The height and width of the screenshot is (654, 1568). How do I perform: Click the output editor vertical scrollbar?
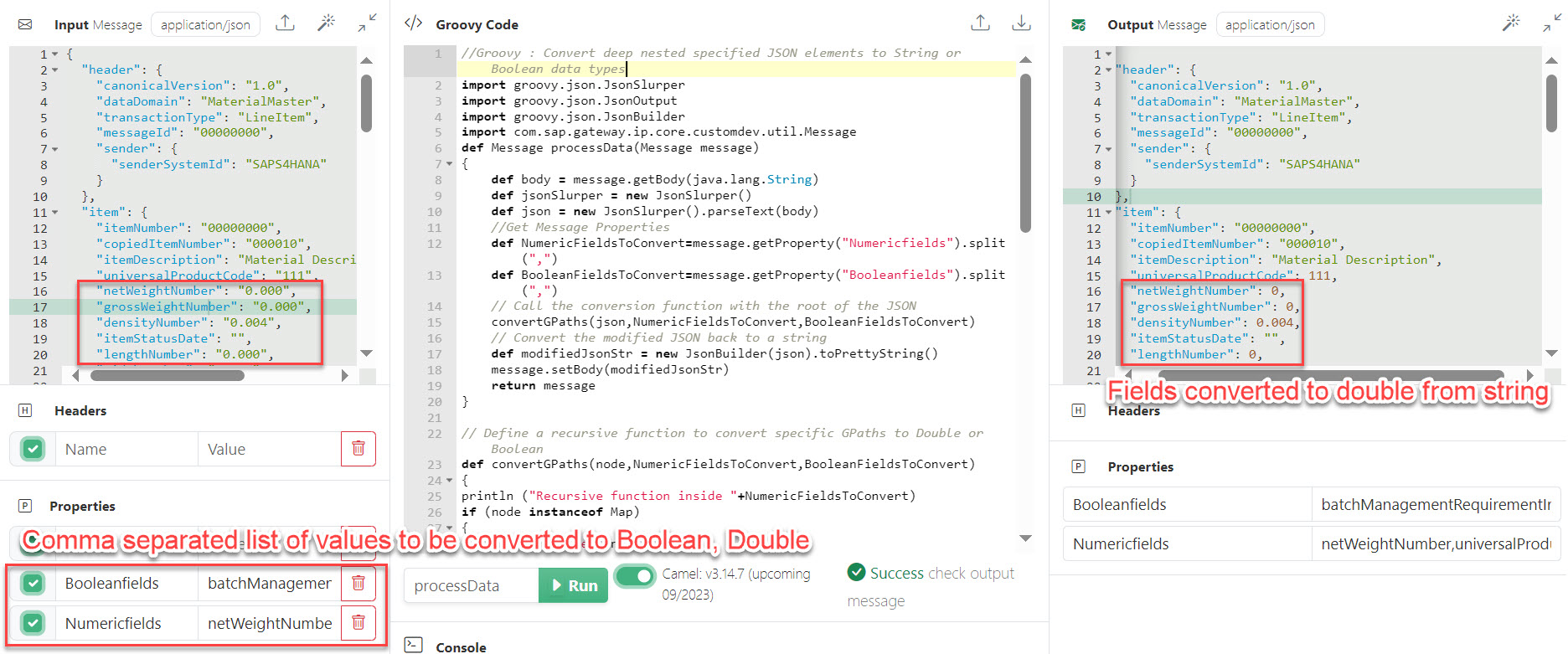coord(1551,104)
